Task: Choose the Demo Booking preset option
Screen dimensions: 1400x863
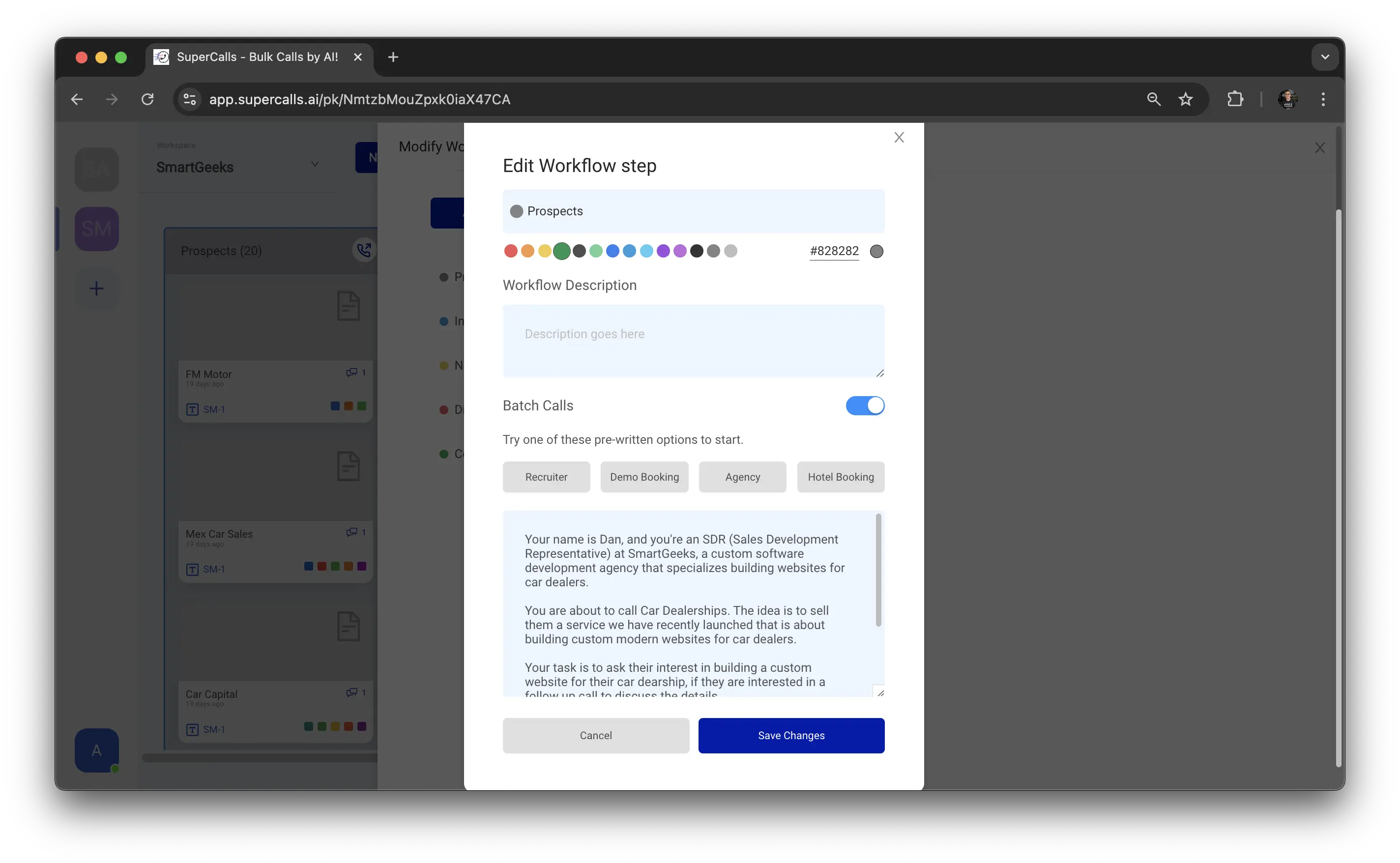Action: 644,477
